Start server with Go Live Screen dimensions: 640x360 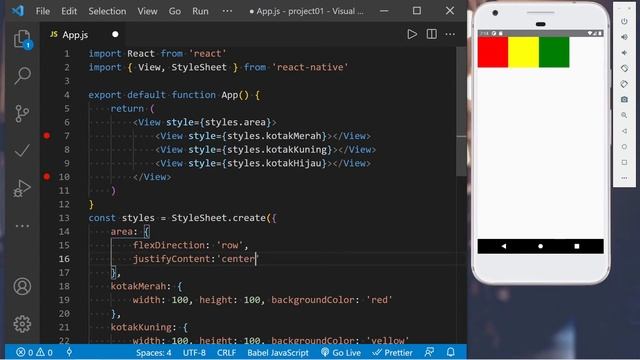click(x=341, y=352)
